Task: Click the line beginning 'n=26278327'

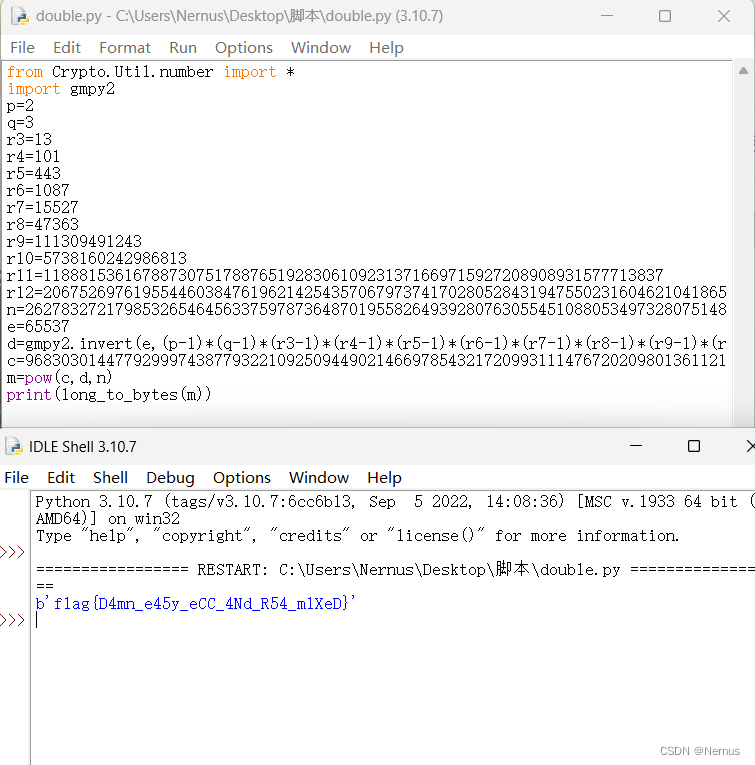Action: pyautogui.click(x=367, y=309)
